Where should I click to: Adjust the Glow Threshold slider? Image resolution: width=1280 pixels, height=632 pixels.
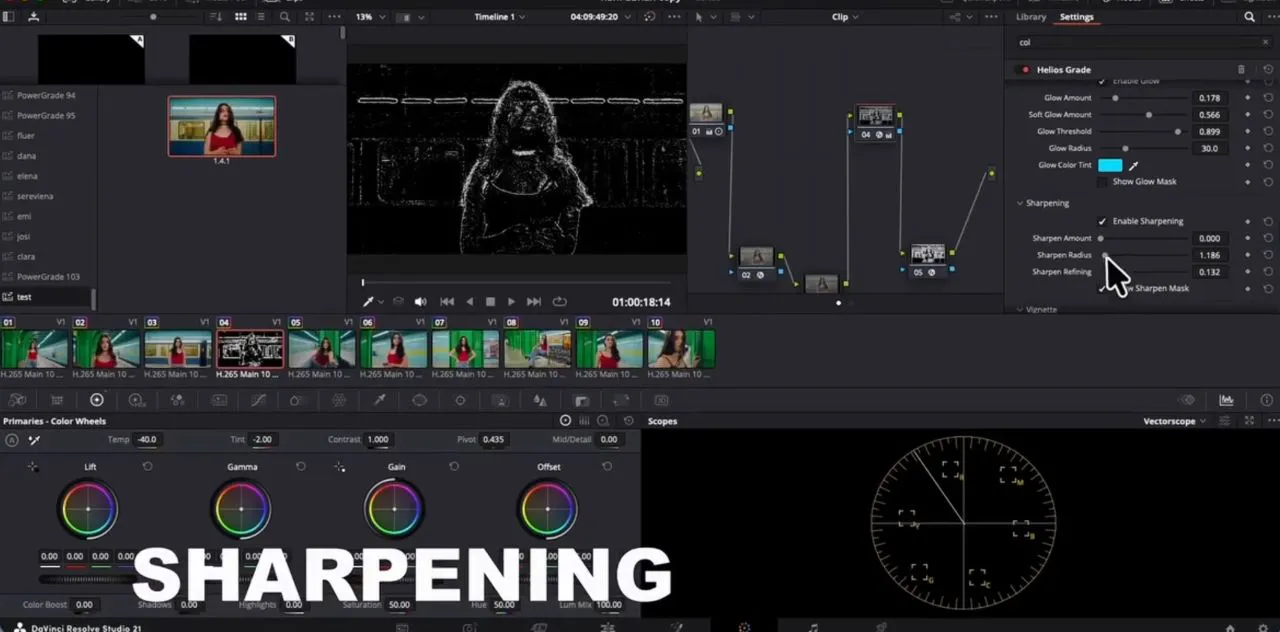click(x=1143, y=131)
